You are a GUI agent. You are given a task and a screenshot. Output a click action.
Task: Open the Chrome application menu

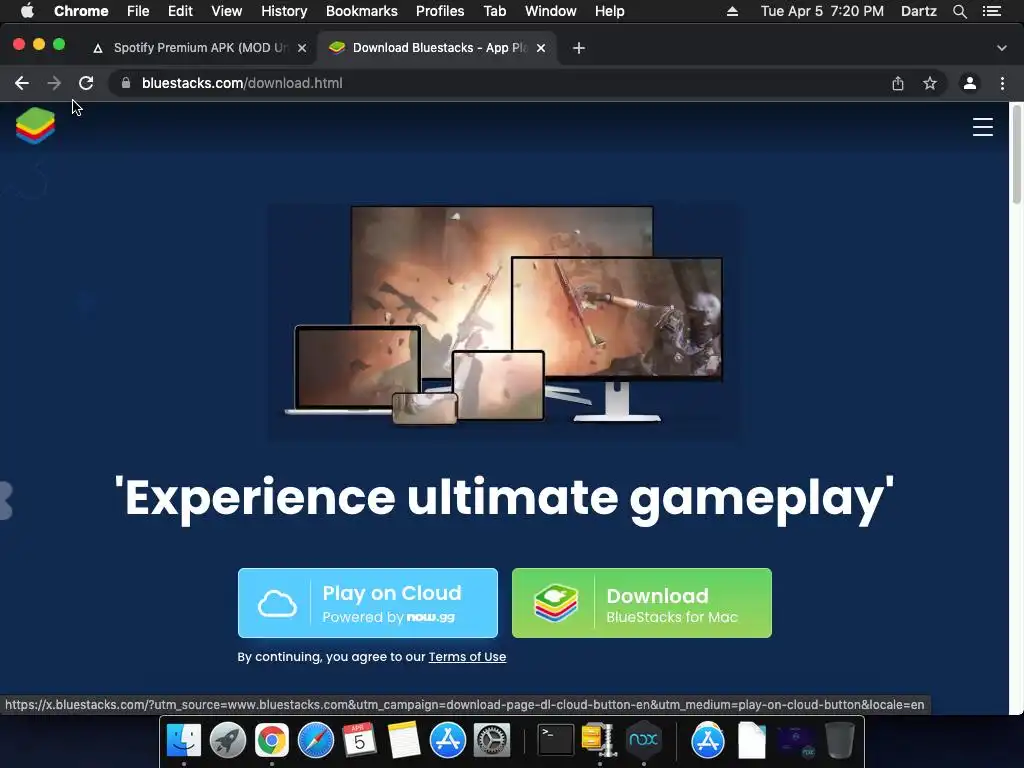(x=81, y=11)
